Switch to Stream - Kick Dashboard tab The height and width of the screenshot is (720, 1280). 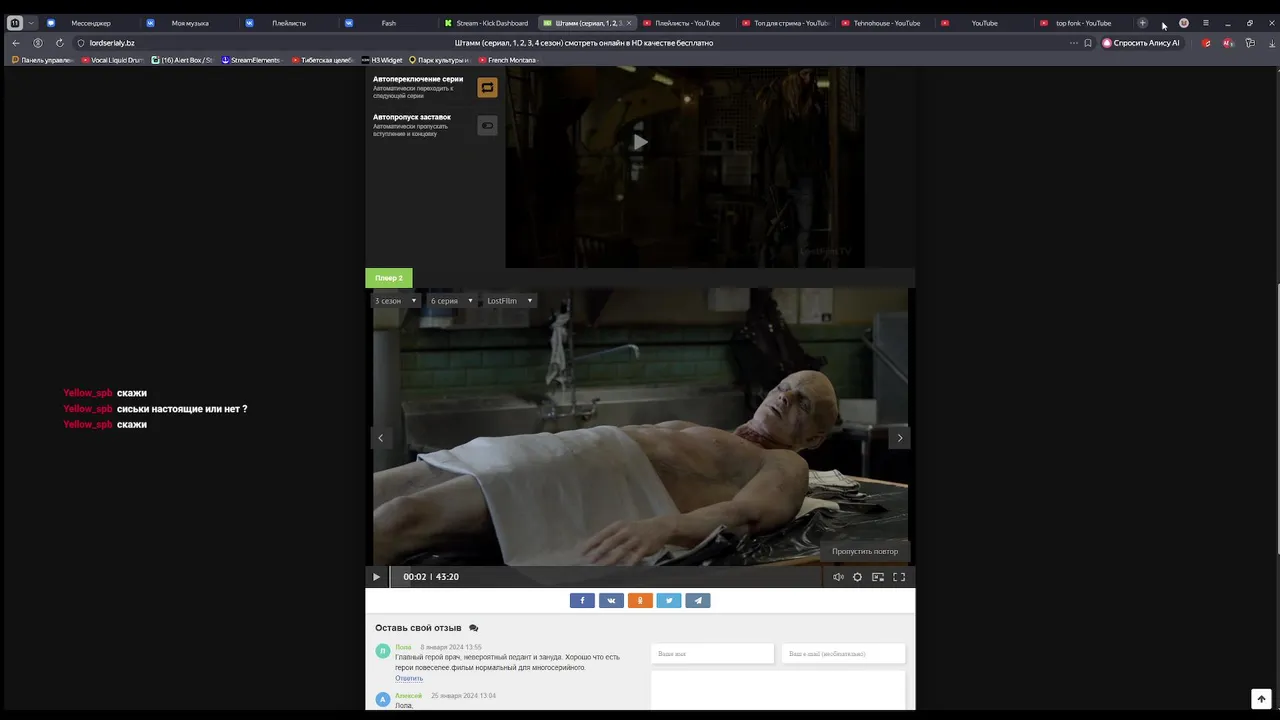487,23
